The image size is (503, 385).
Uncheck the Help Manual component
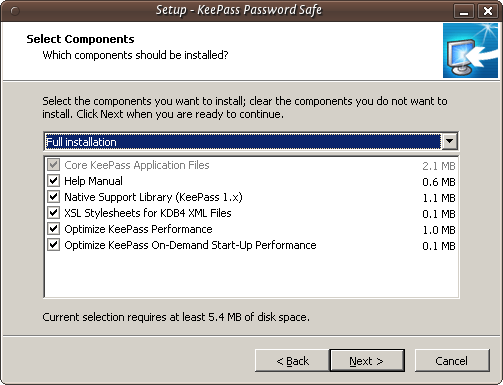click(x=53, y=181)
